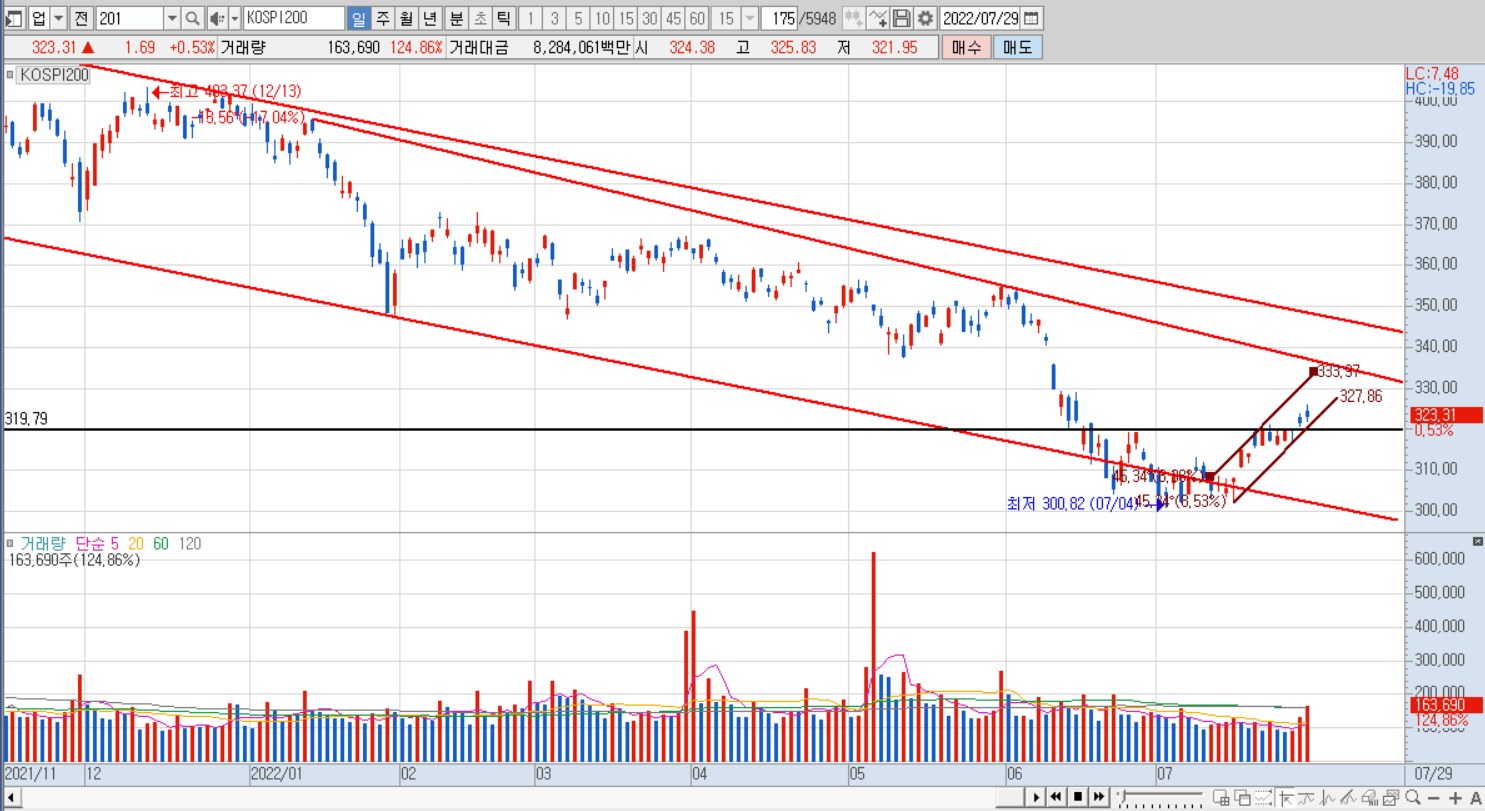Select the 년 (yearly) period toggle
This screenshot has height=811, width=1485.
pyautogui.click(x=429, y=18)
